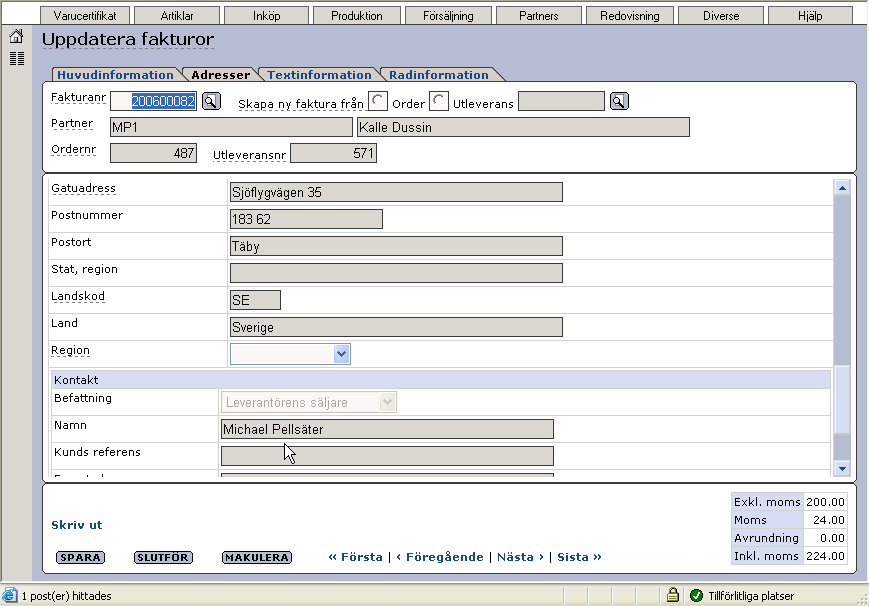Switch to the Adresser tab

pyautogui.click(x=221, y=75)
